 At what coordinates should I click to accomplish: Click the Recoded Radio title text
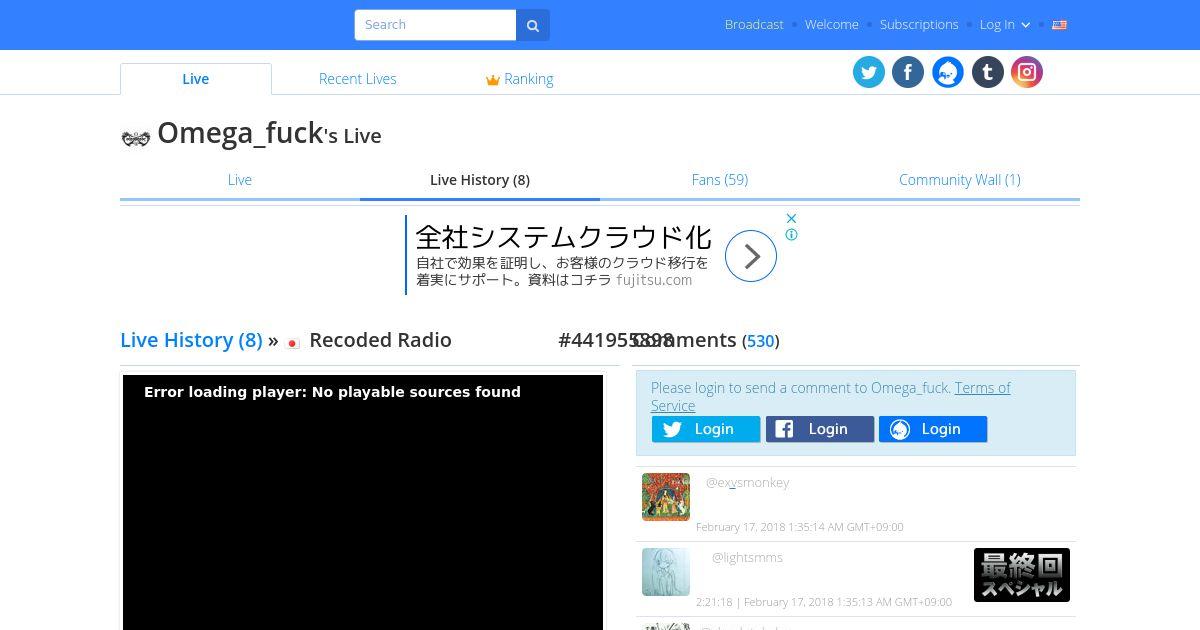click(380, 340)
